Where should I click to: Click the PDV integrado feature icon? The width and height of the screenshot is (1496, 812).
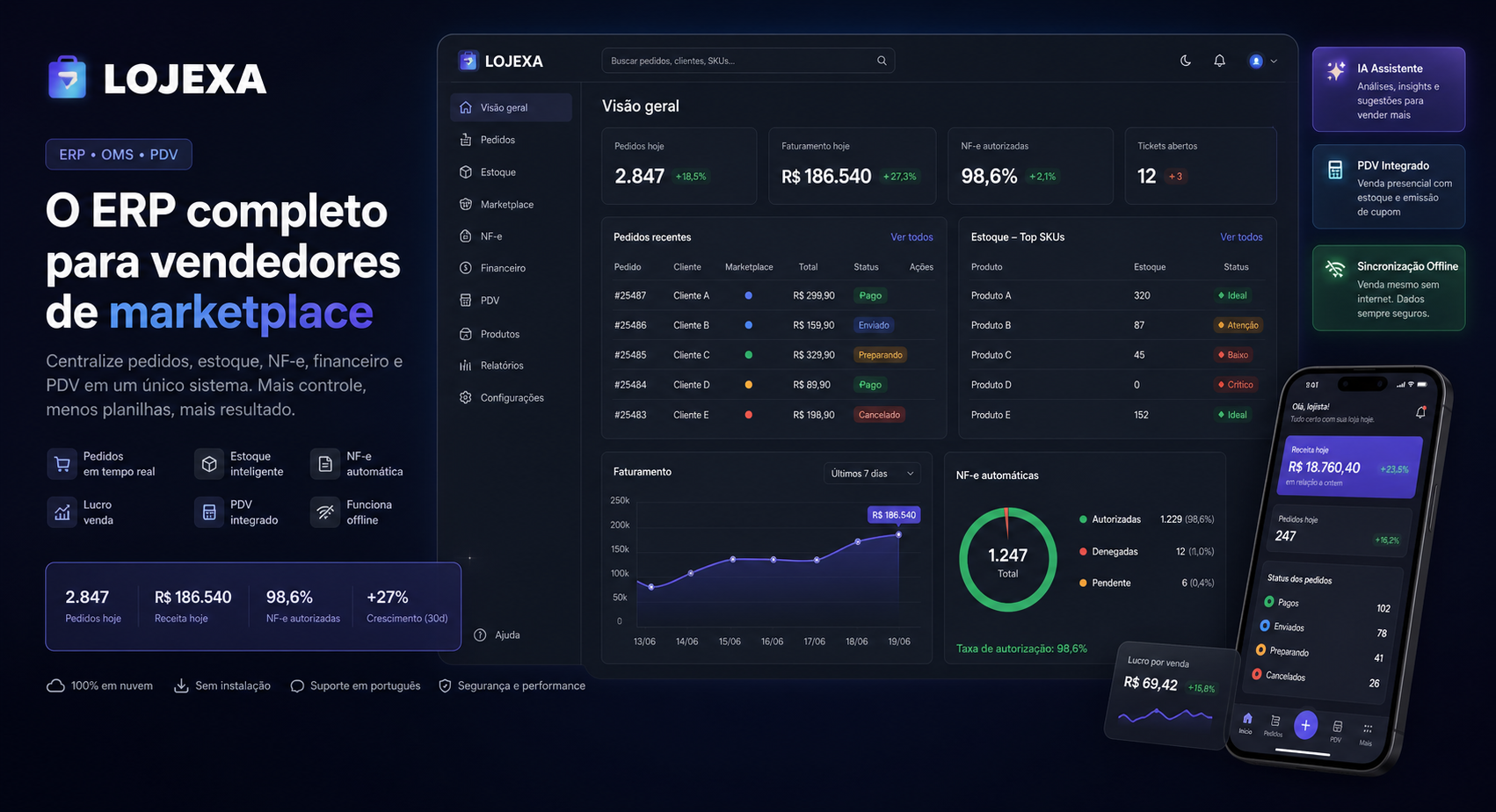[209, 512]
